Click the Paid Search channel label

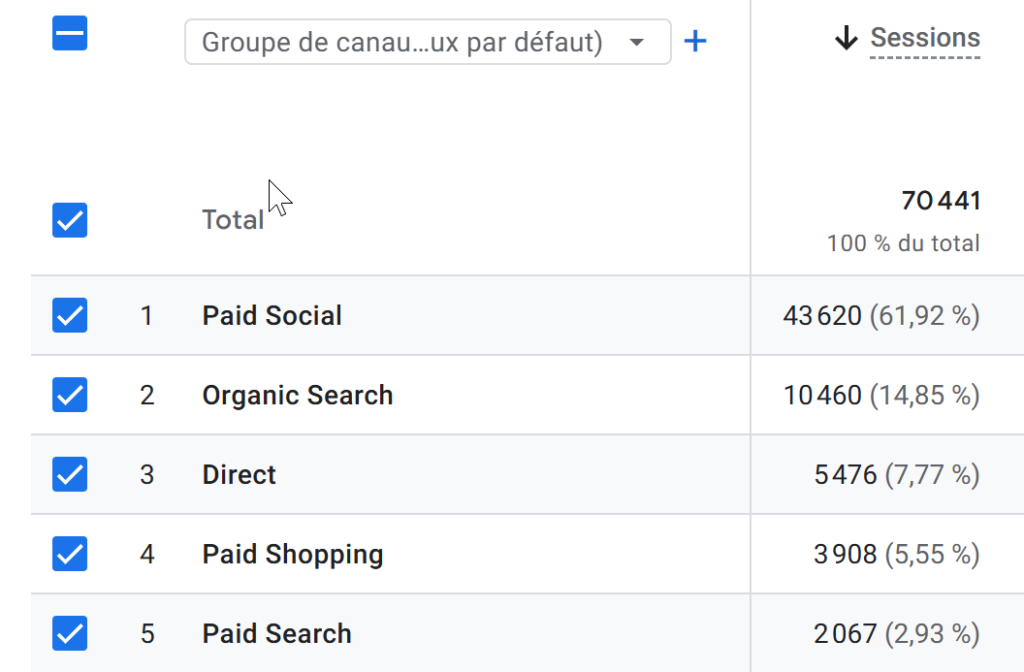[x=277, y=632]
